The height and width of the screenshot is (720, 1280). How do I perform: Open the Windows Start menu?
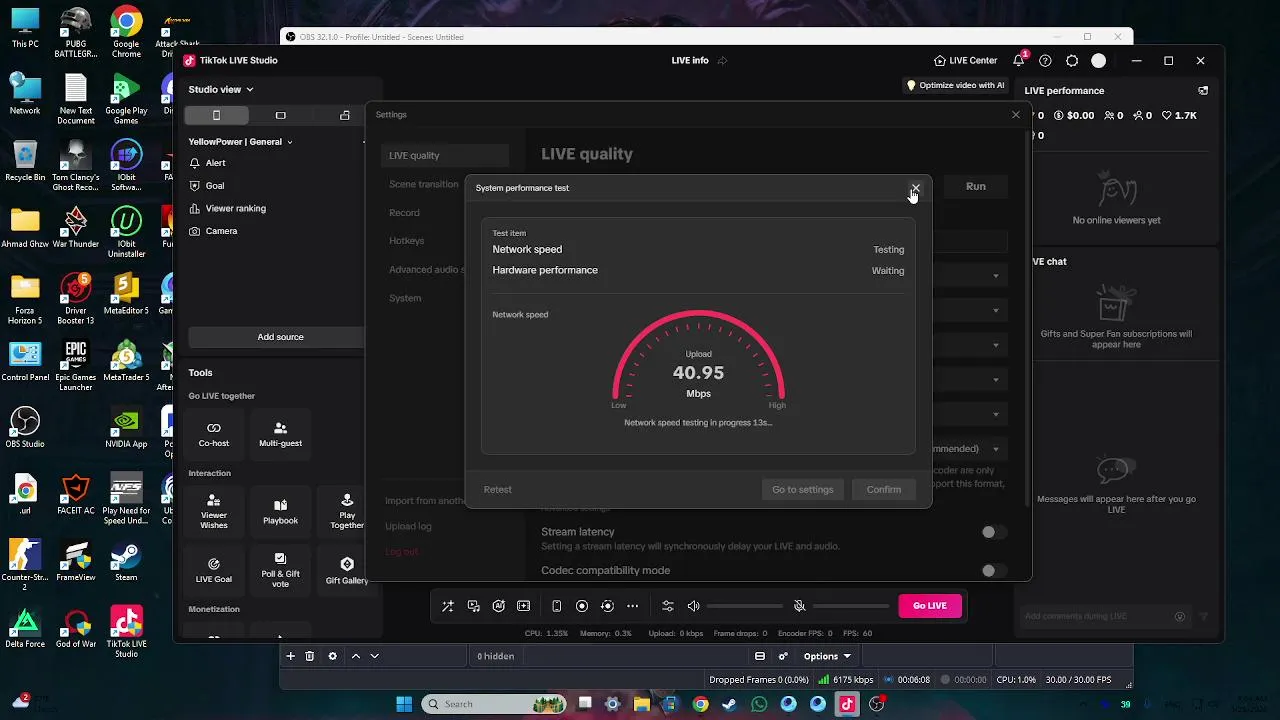click(x=404, y=704)
